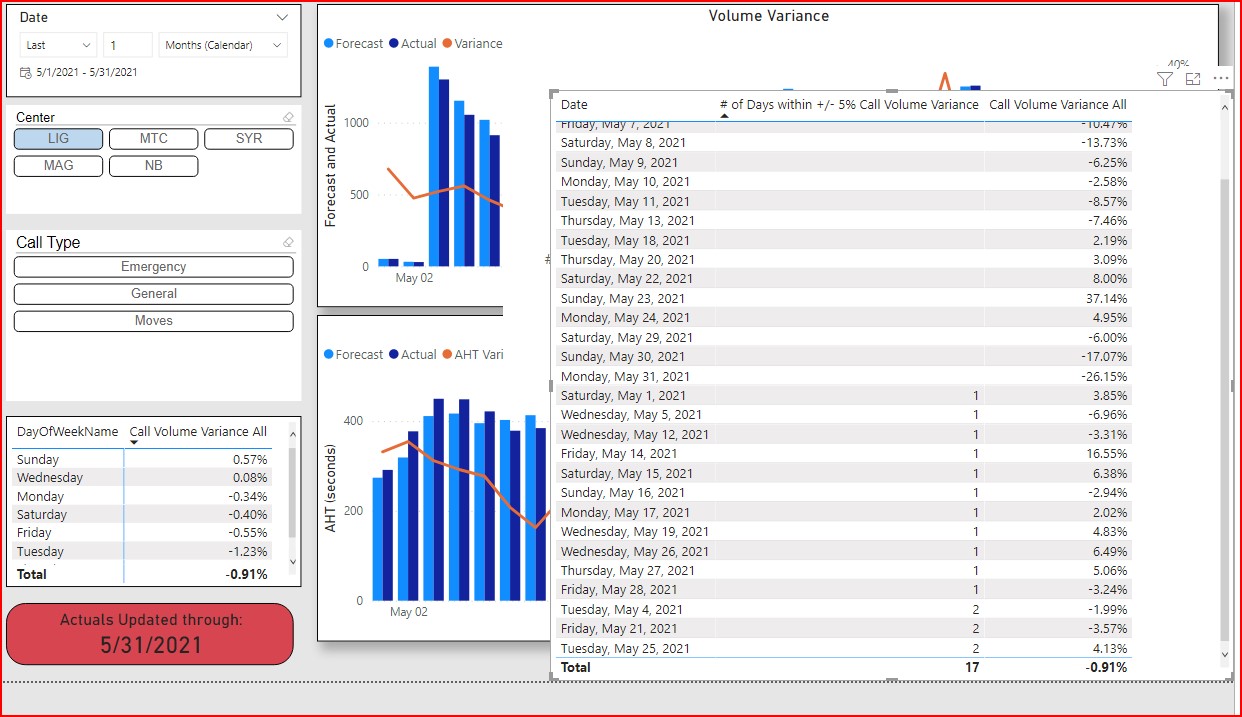Viewport: 1242px width, 717px height.
Task: Sort by the Date column header
Action: [574, 104]
